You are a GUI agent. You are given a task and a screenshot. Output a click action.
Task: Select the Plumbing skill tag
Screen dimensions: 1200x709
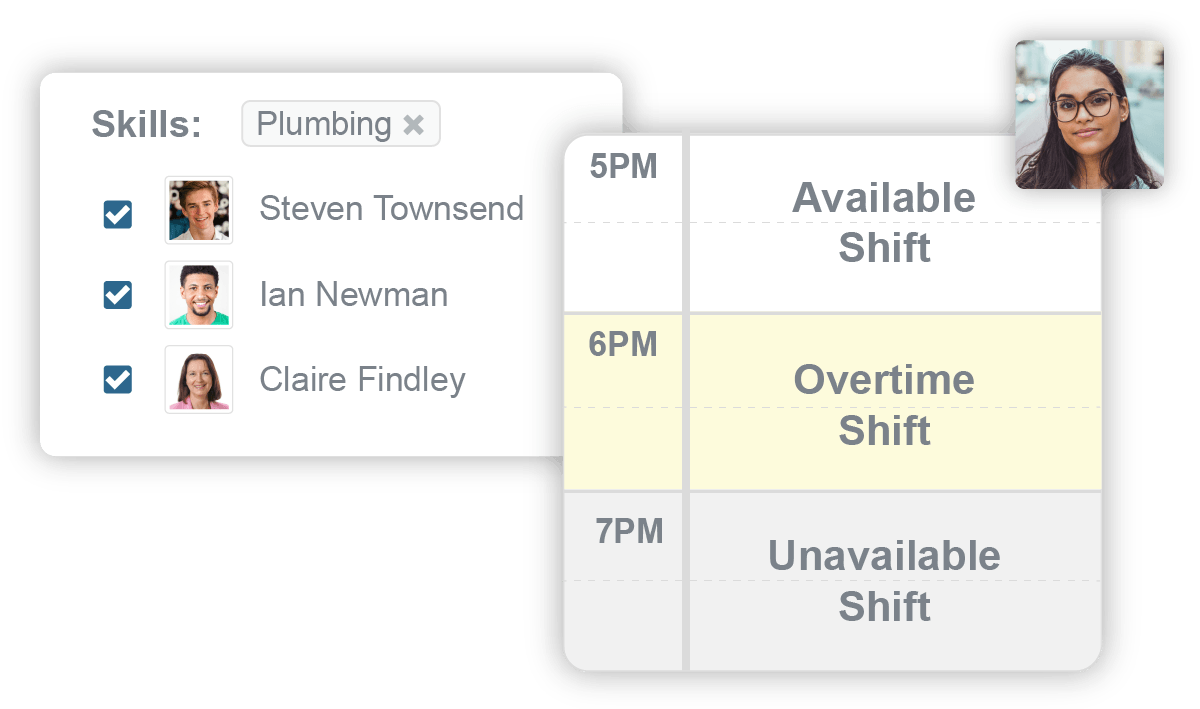click(x=341, y=124)
